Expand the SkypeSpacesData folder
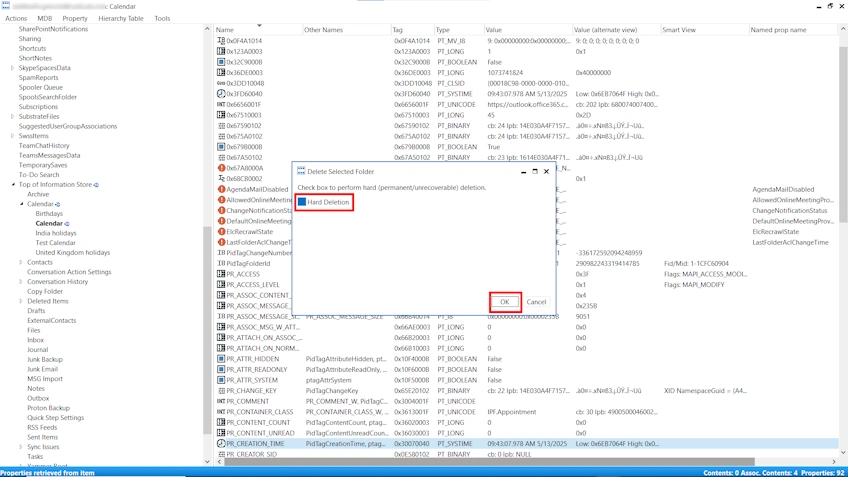848x477 pixels. click(12, 68)
